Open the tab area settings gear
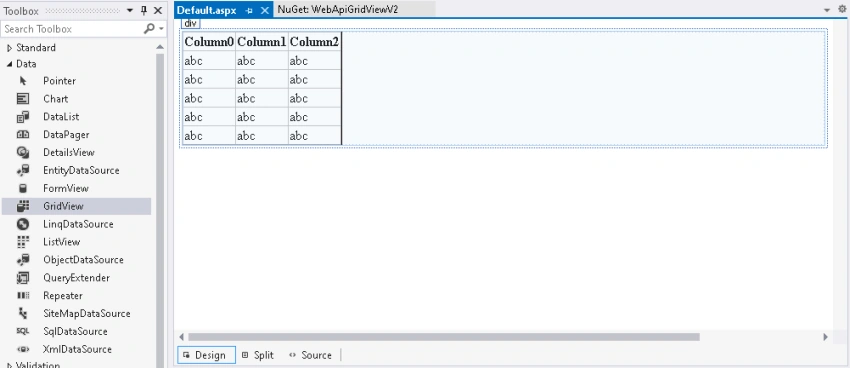This screenshot has width=850, height=368. point(842,9)
